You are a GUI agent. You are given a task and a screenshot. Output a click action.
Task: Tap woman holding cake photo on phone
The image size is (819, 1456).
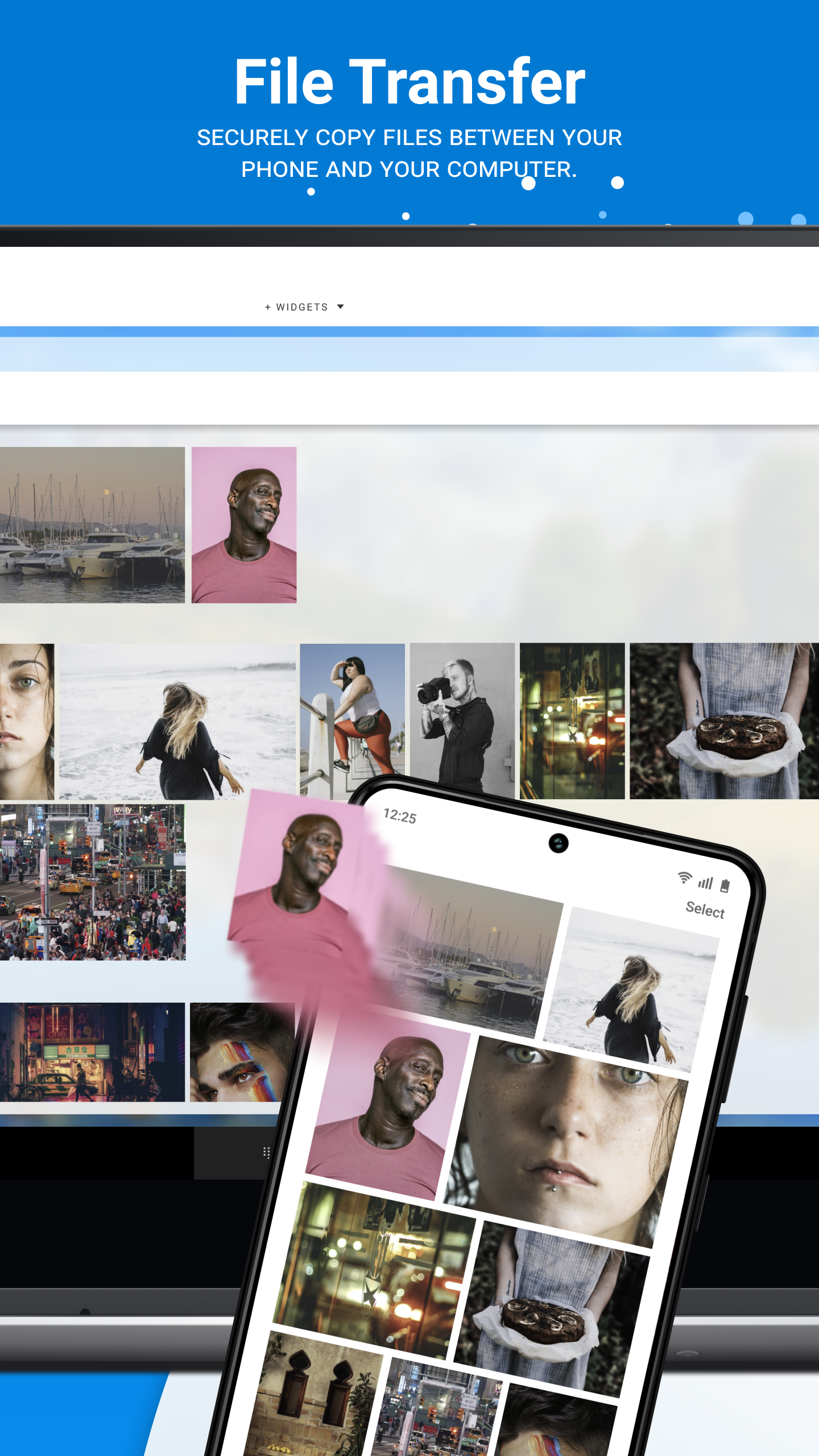pyautogui.click(x=552, y=1308)
